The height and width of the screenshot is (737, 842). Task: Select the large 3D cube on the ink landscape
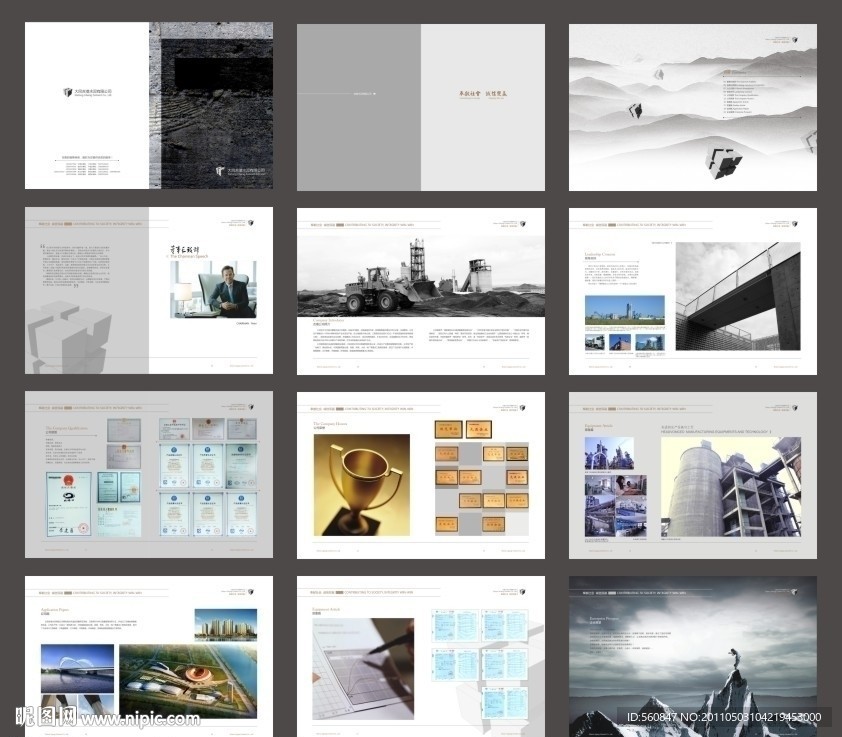click(x=721, y=162)
